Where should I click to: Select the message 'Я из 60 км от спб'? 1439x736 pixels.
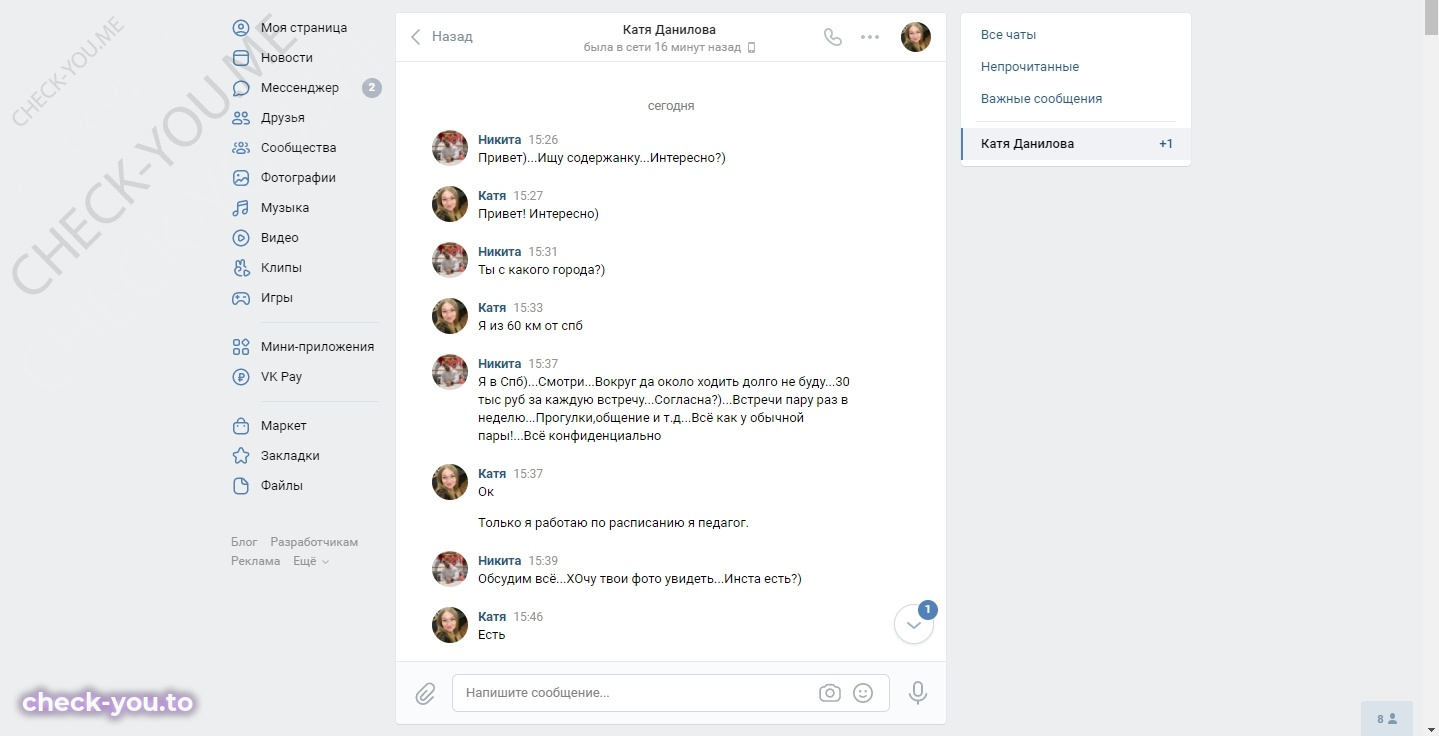[530, 326]
